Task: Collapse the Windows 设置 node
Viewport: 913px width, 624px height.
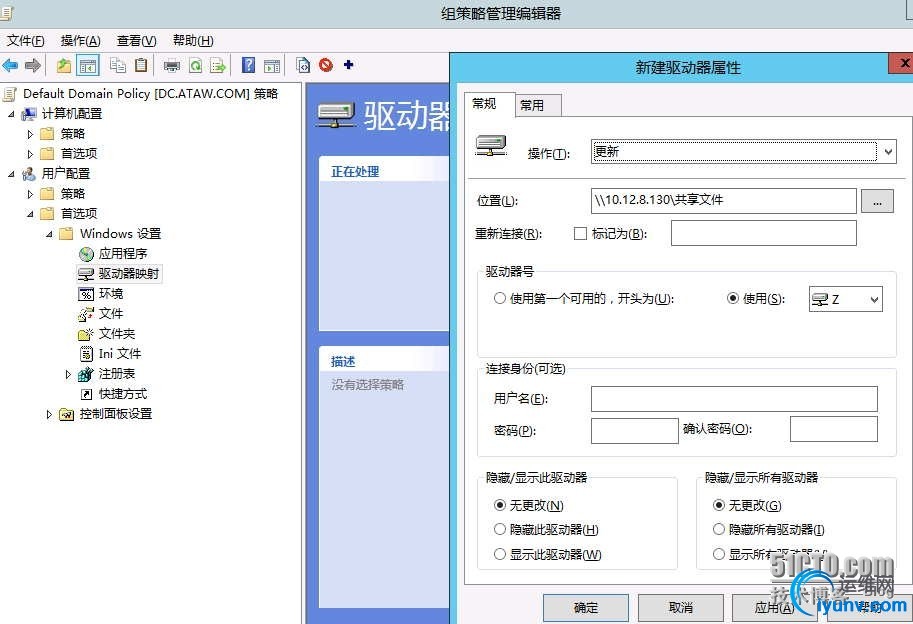Action: 49,234
